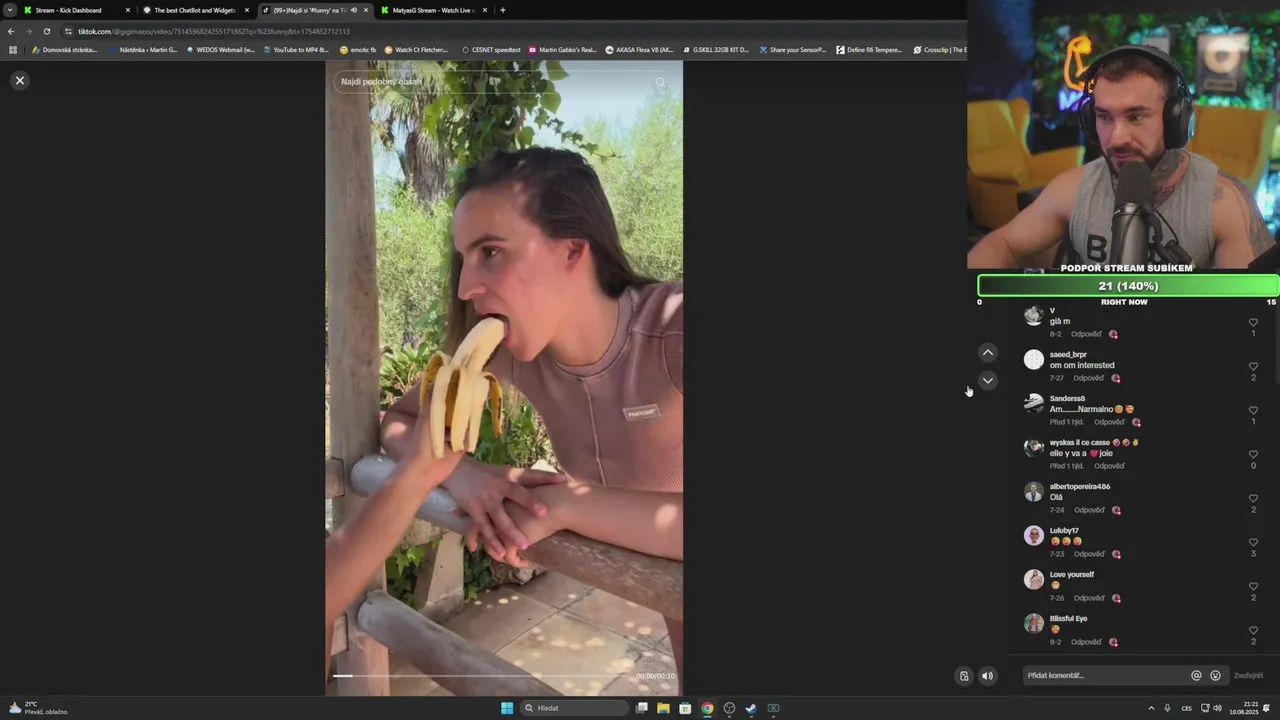Like the comment by wyskas il ce casse

click(x=1253, y=454)
